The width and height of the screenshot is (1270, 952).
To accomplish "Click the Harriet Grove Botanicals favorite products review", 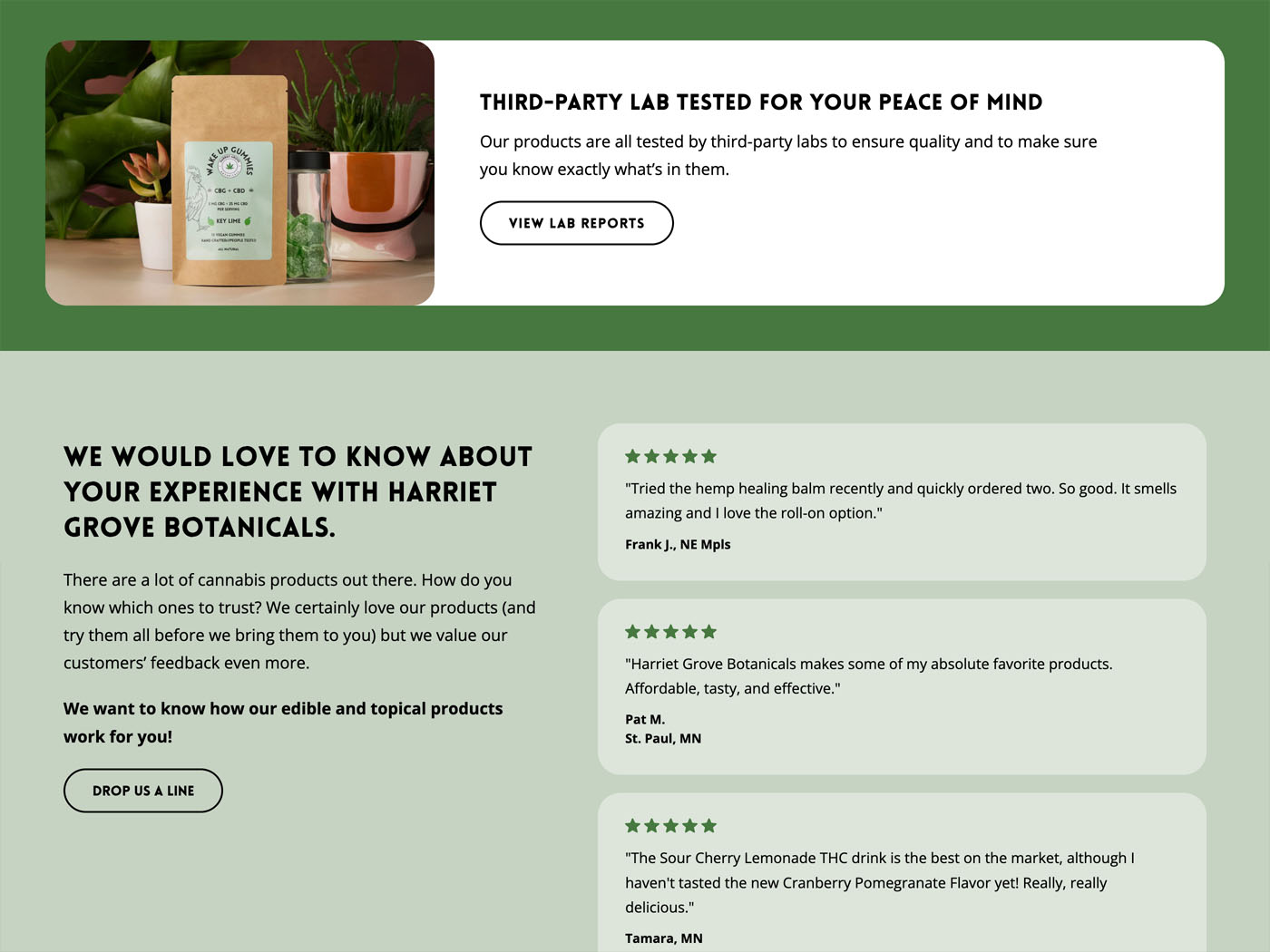I will 868,675.
